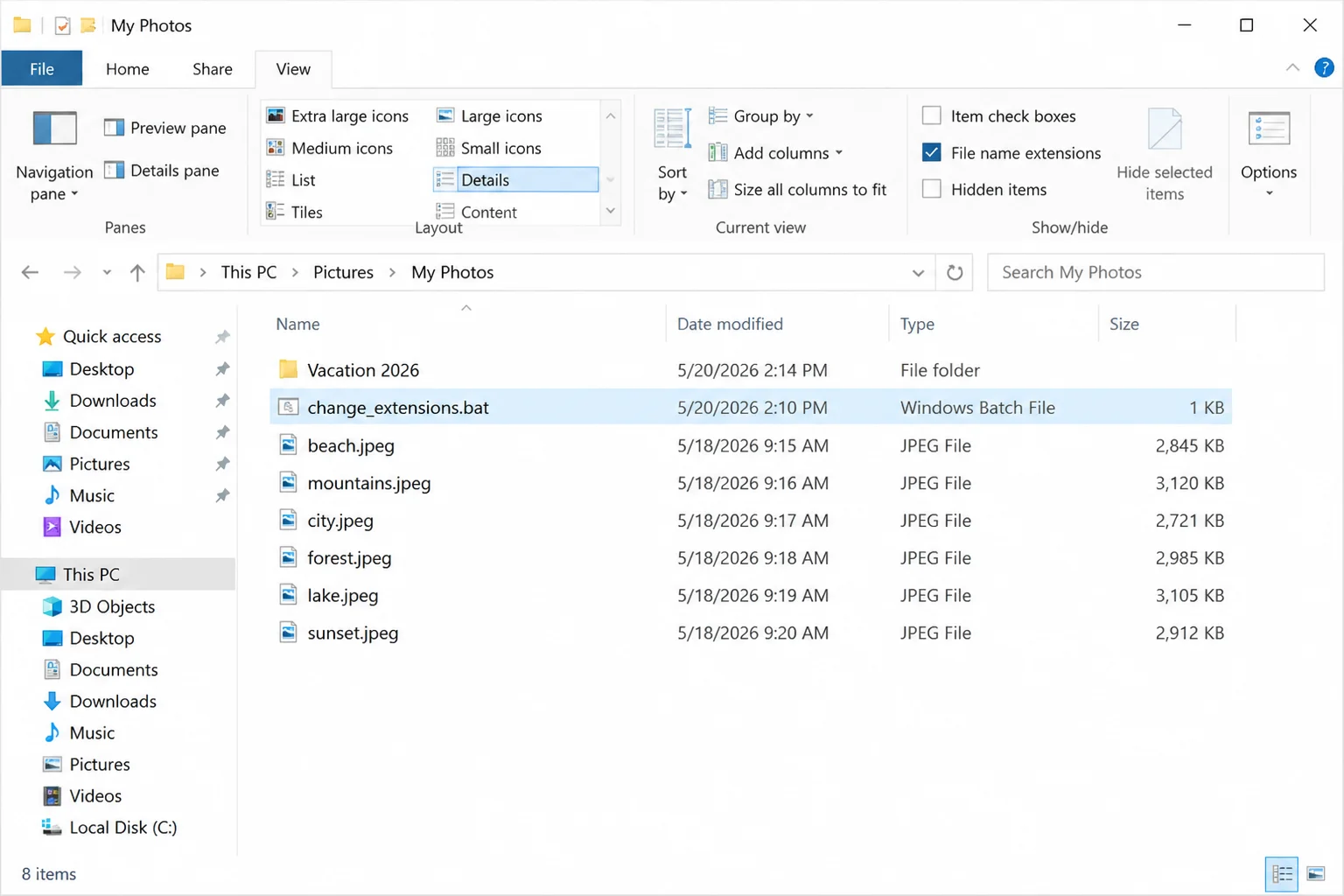
Task: Open Quick access in the navigation pane
Action: click(112, 337)
